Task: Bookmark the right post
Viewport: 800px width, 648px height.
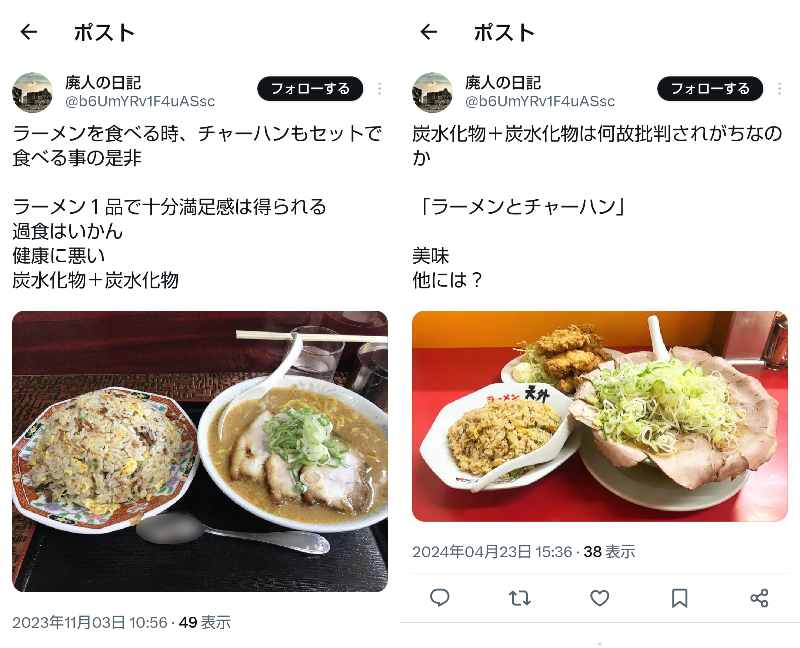Action: (679, 597)
